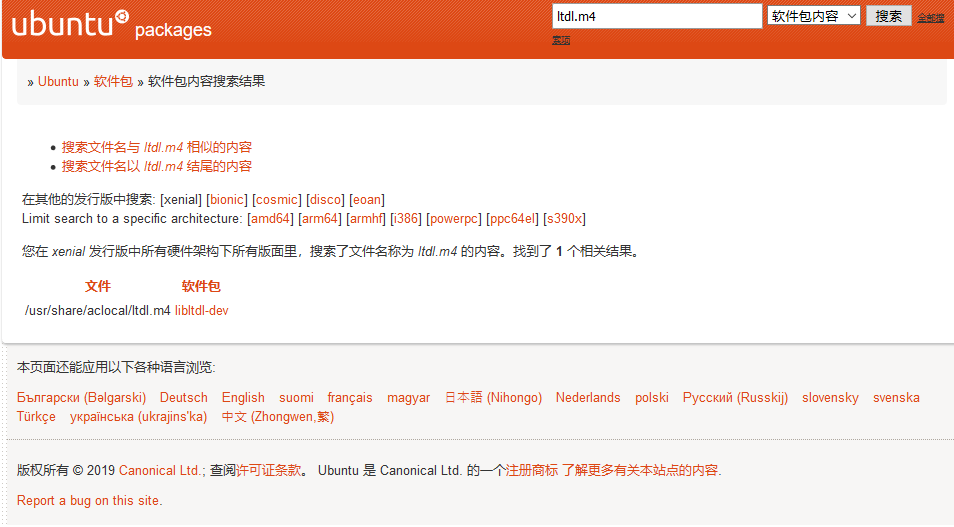Switch page language to polski
This screenshot has width=954, height=527.
(x=652, y=397)
